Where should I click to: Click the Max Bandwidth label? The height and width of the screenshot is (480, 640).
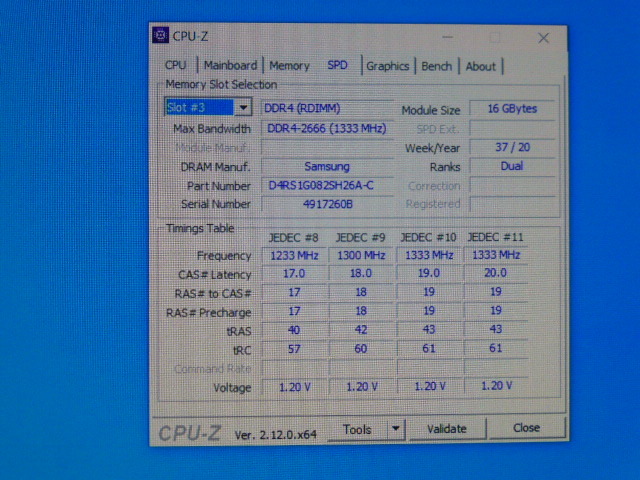(x=212, y=129)
